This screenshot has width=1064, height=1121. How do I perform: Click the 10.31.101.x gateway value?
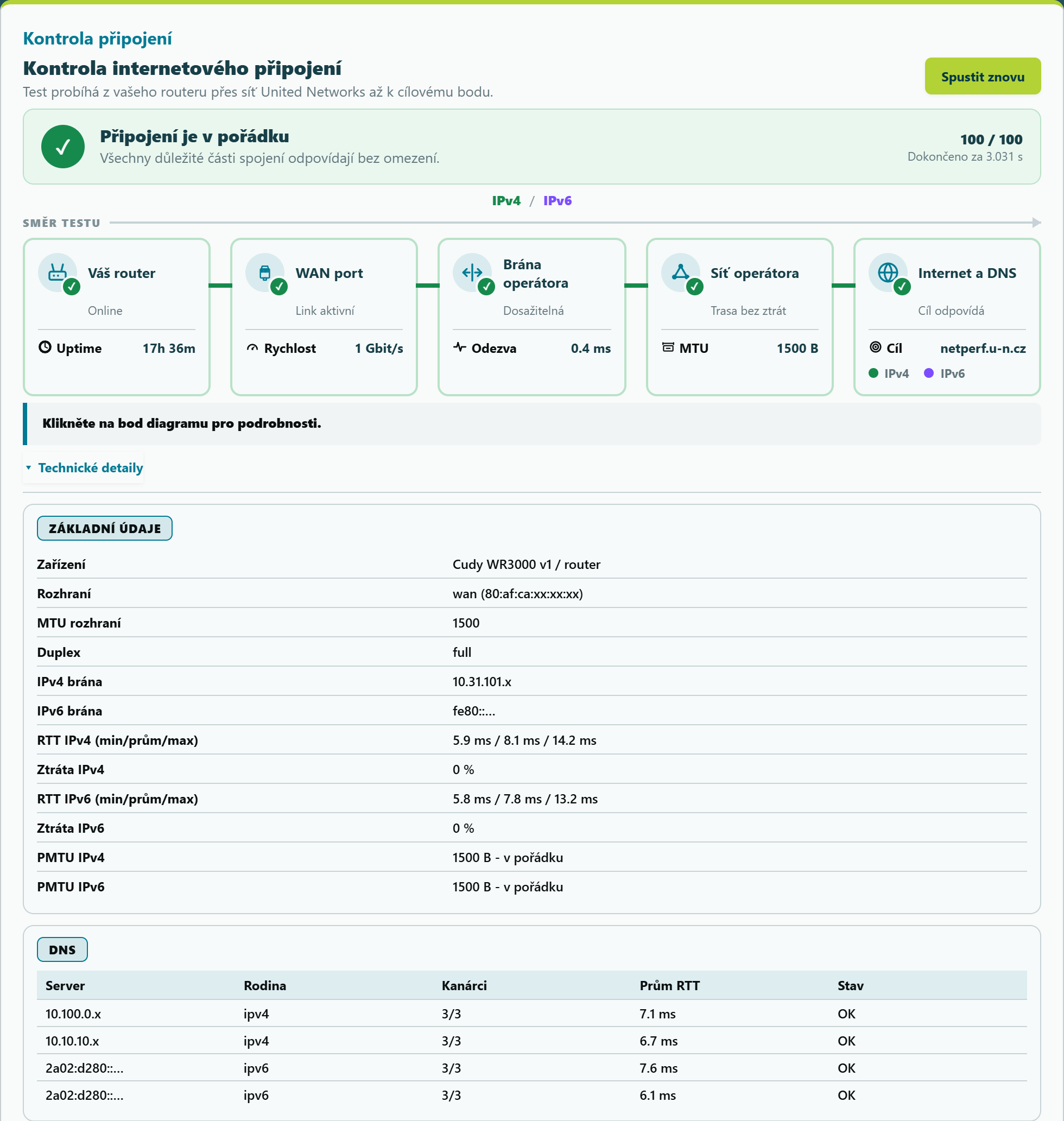click(x=482, y=682)
